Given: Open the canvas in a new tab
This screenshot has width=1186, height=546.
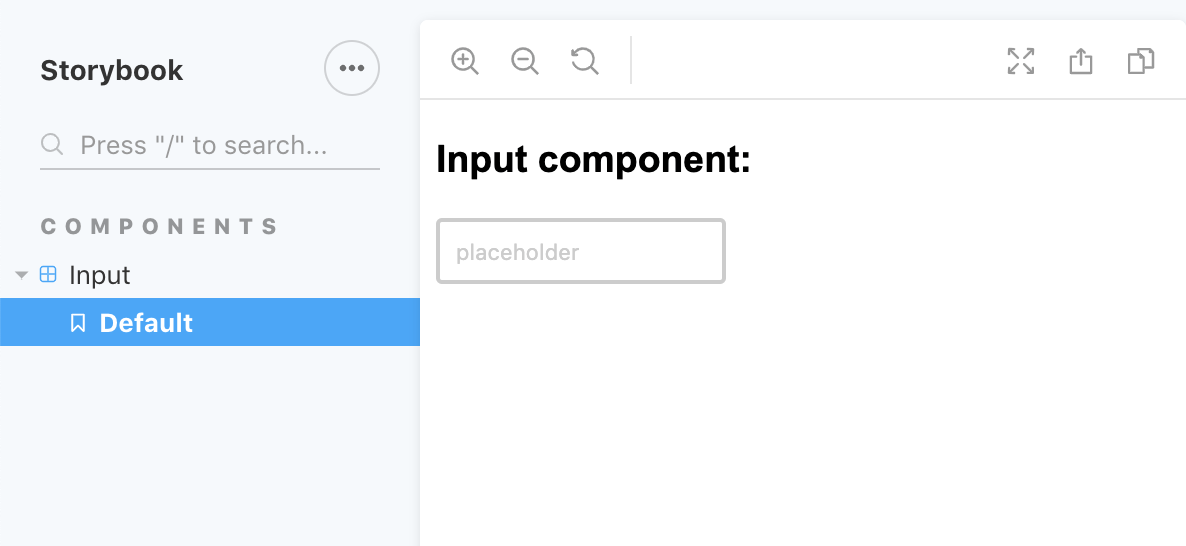Looking at the screenshot, I should click(x=1081, y=60).
